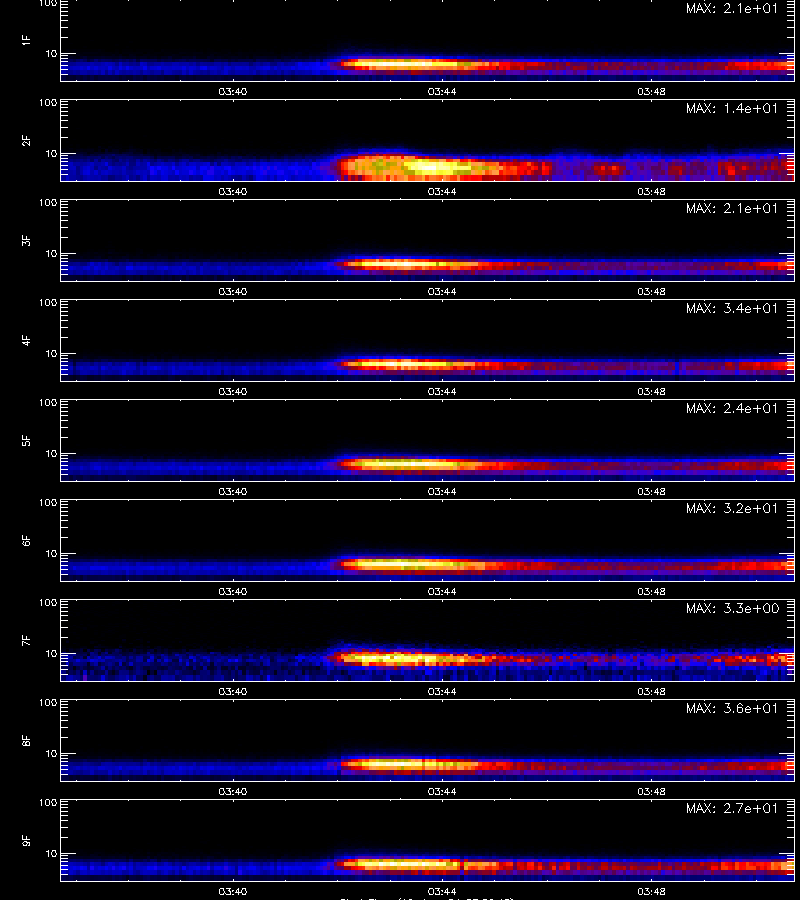Click the '100' y-axis tick label of panel 8F
The image size is (800, 900).
click(x=48, y=703)
